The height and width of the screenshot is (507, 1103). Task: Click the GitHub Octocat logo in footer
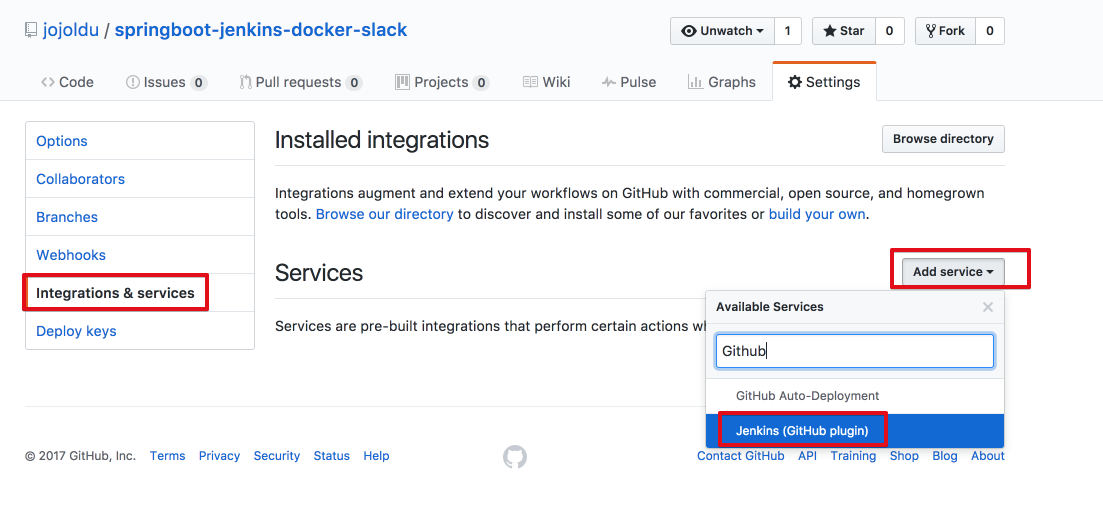point(515,457)
